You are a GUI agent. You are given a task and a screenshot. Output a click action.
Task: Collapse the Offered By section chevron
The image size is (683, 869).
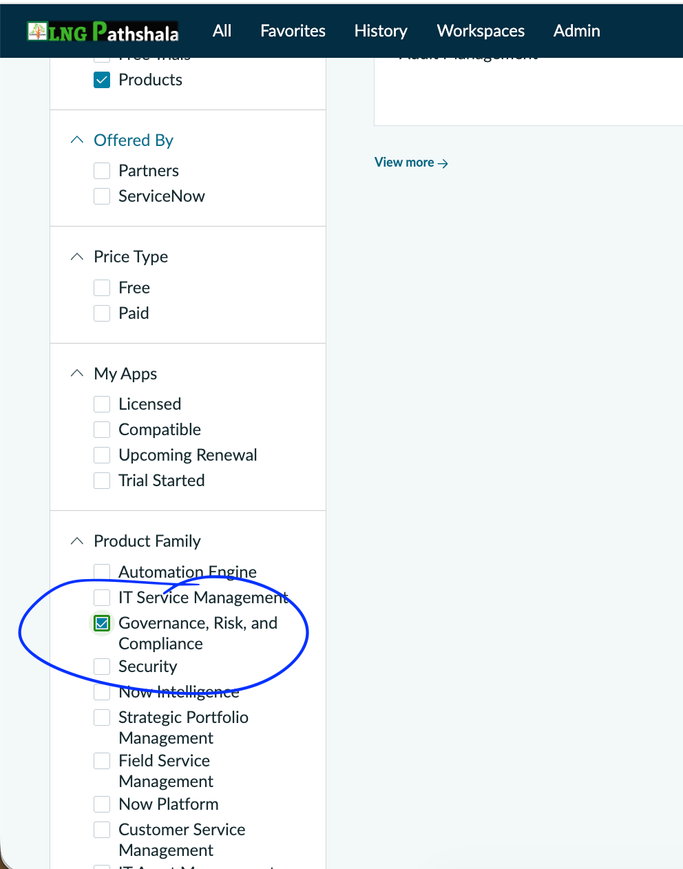pyautogui.click(x=77, y=140)
